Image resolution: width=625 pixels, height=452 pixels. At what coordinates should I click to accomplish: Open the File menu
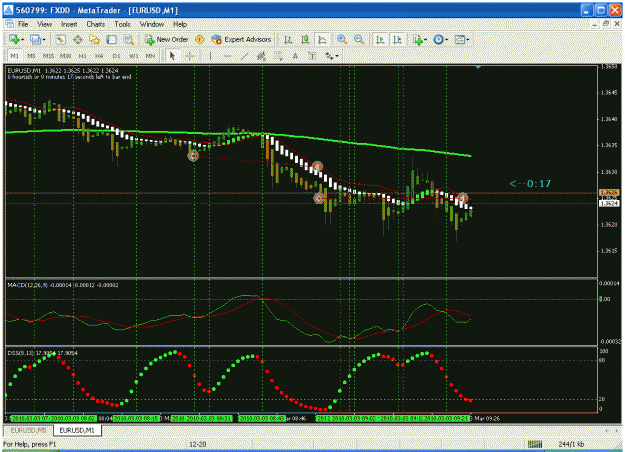point(23,24)
